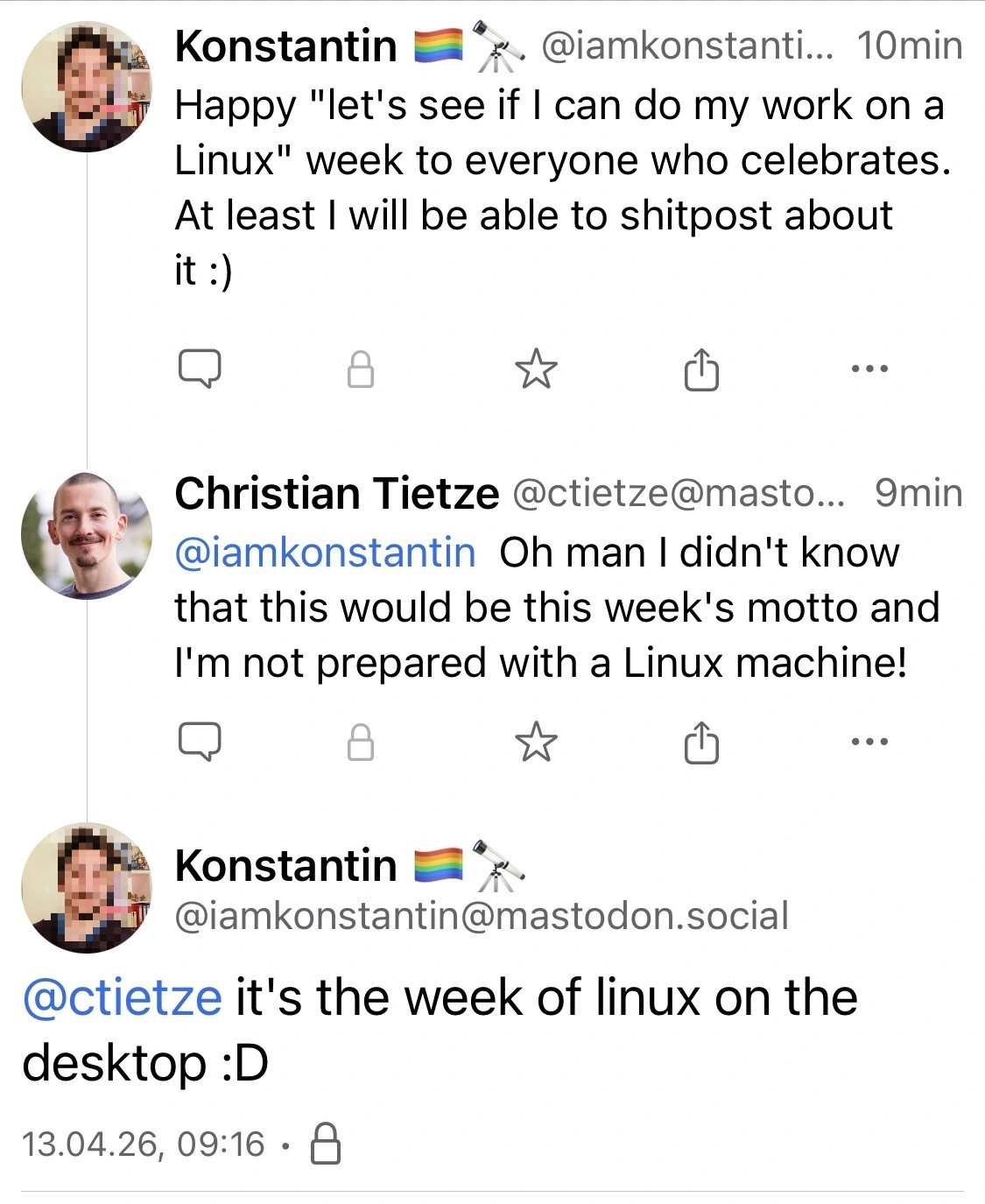This screenshot has height=1204, width=985.
Task: Open the @ctietze mention link
Action: pyautogui.click(x=122, y=997)
